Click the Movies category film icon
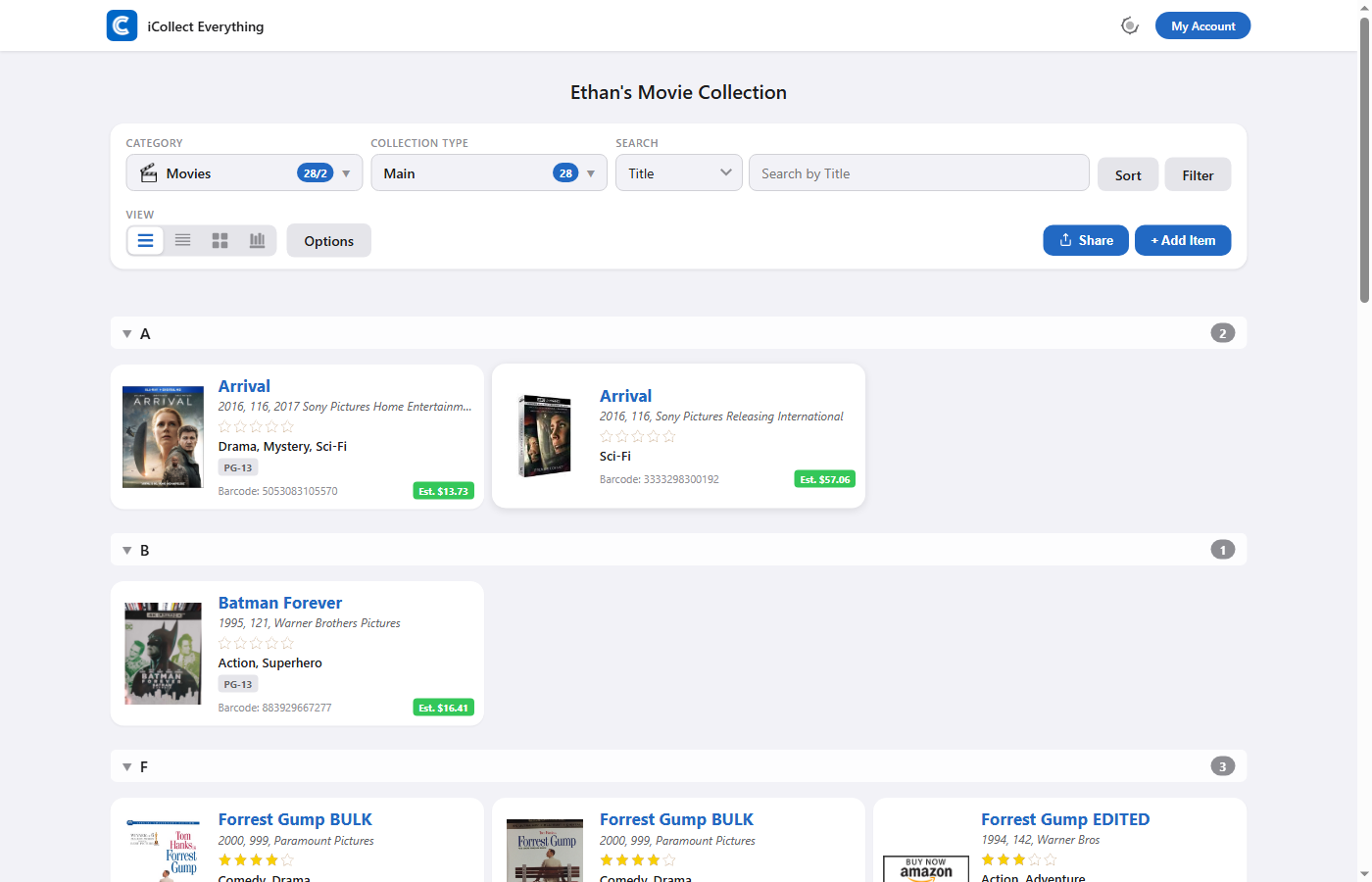Screen dimensions: 1372x882 coord(148,172)
